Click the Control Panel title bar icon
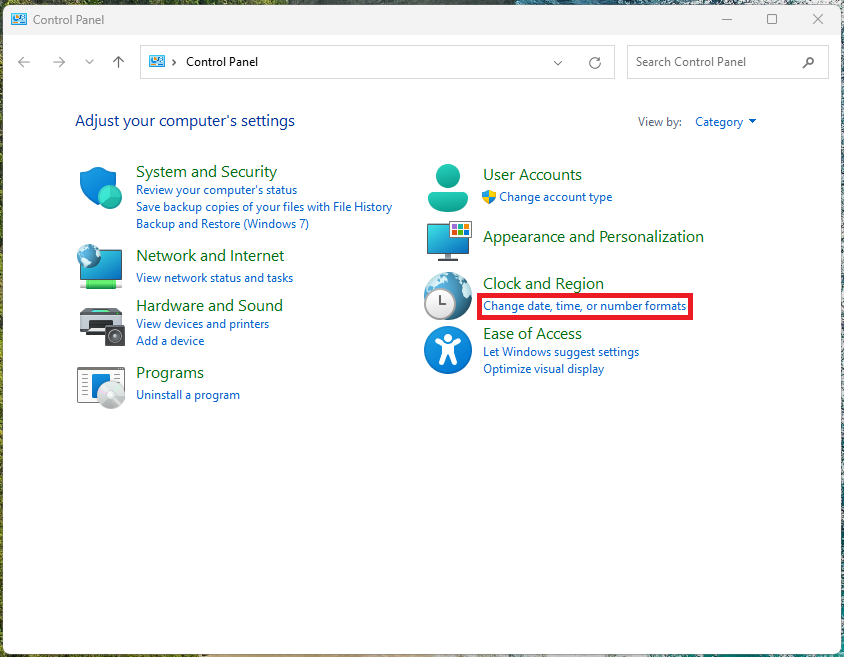The height and width of the screenshot is (657, 844). point(19,19)
